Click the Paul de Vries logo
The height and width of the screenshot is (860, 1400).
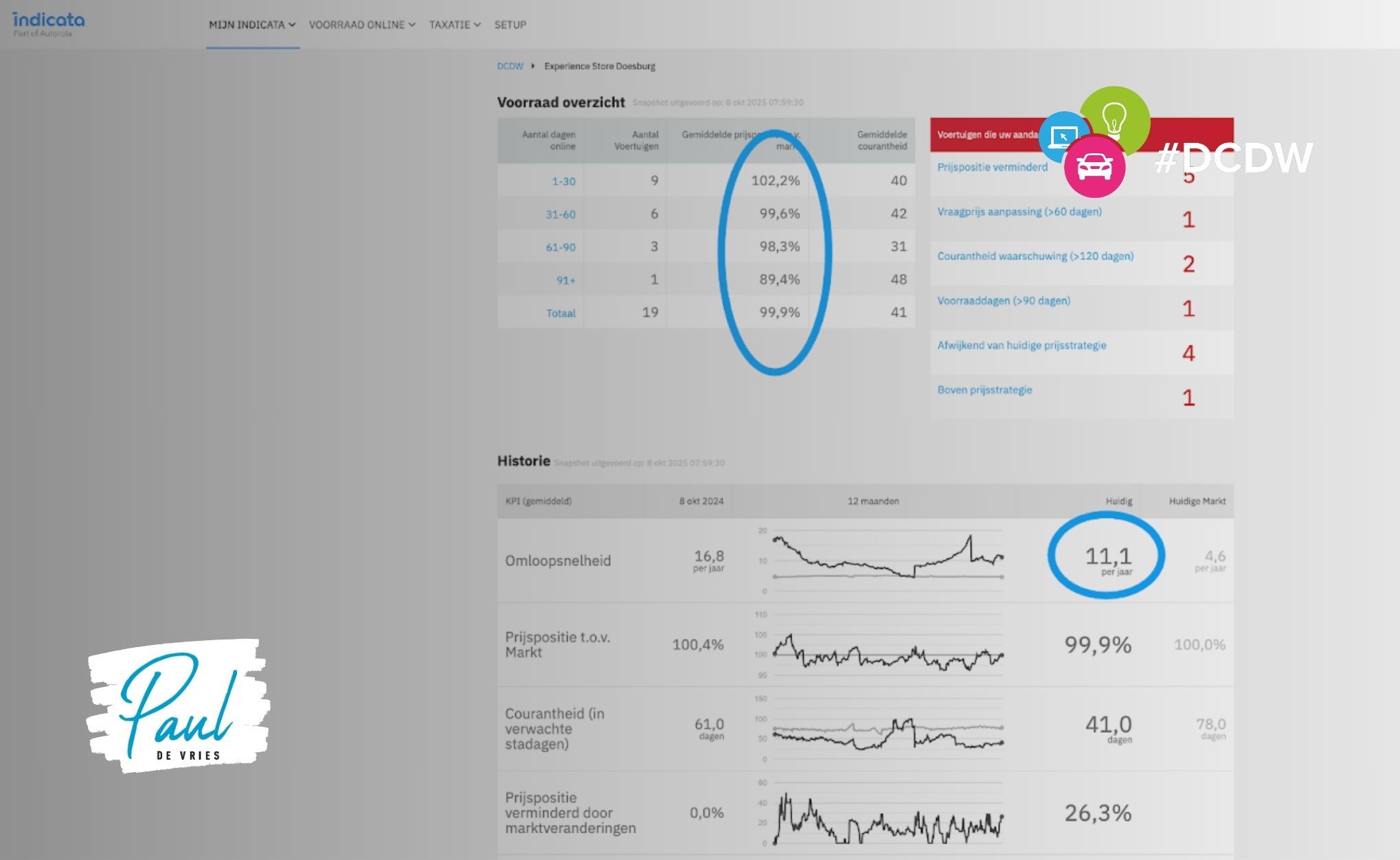[x=178, y=705]
